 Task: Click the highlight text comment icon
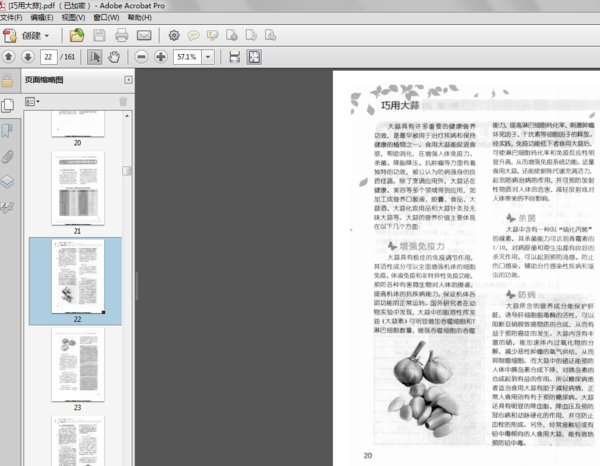click(x=213, y=36)
